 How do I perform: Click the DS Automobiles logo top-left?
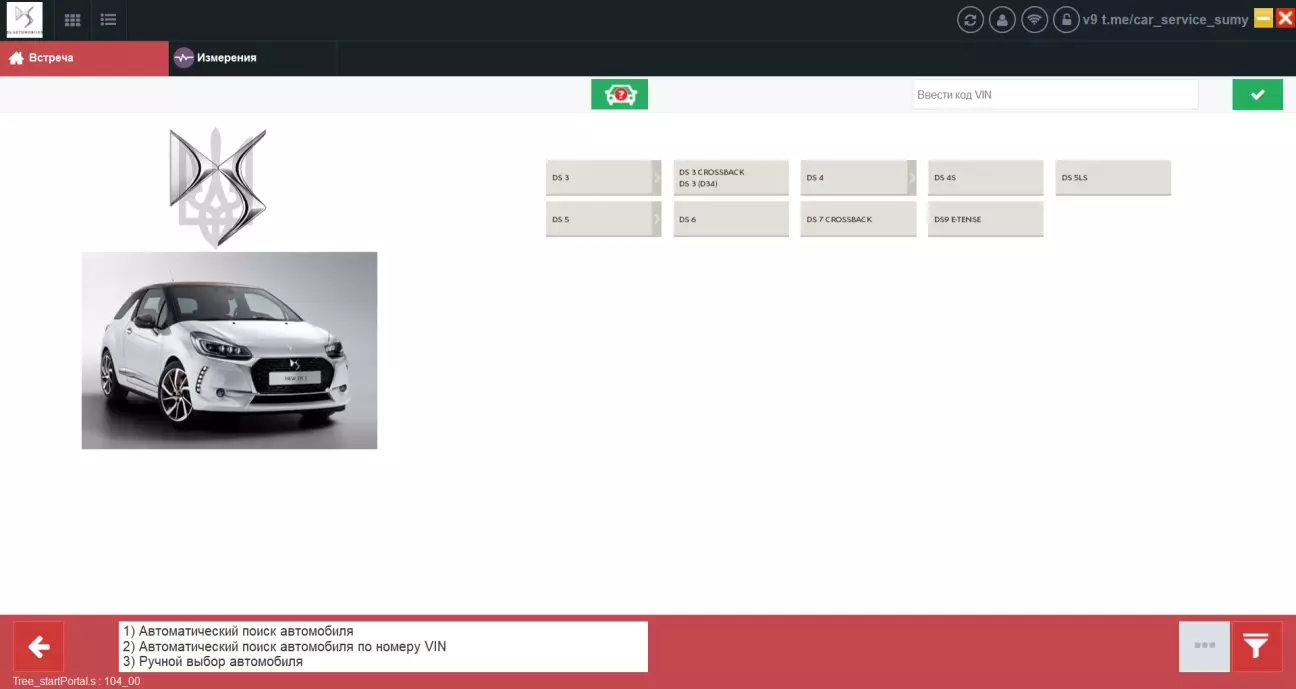pos(24,20)
